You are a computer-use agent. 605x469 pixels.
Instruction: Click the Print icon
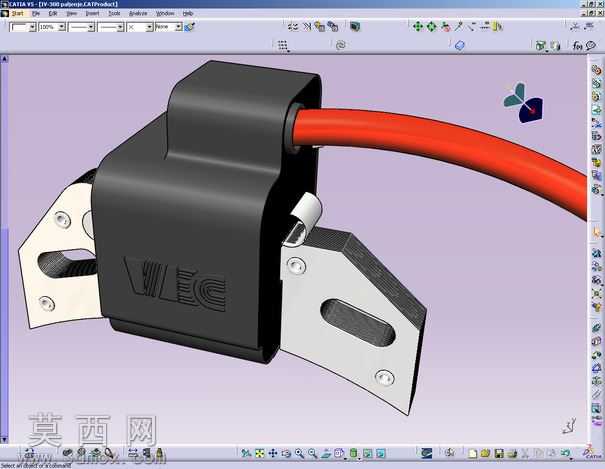tap(512, 454)
